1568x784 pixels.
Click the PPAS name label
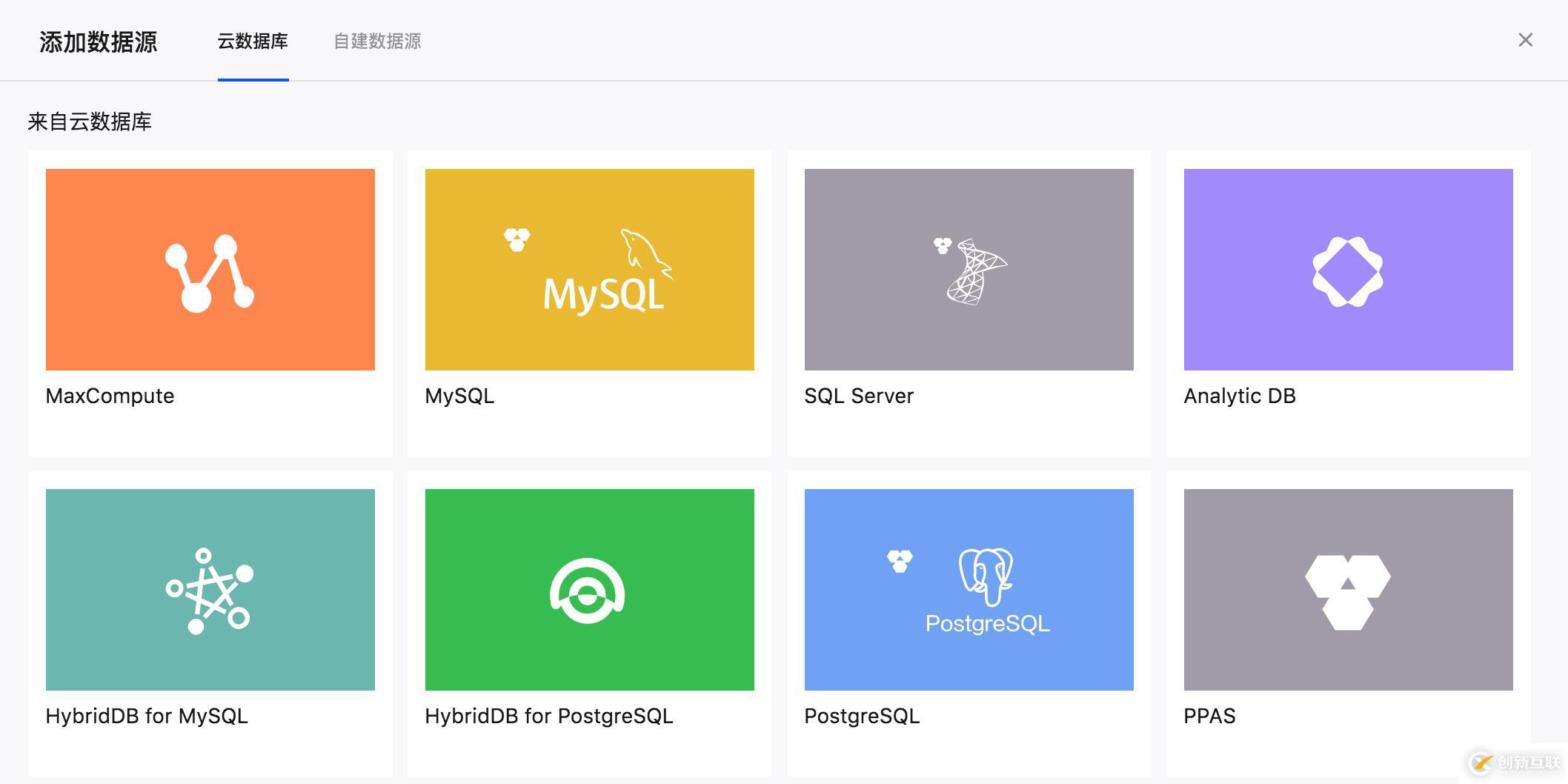point(1209,716)
